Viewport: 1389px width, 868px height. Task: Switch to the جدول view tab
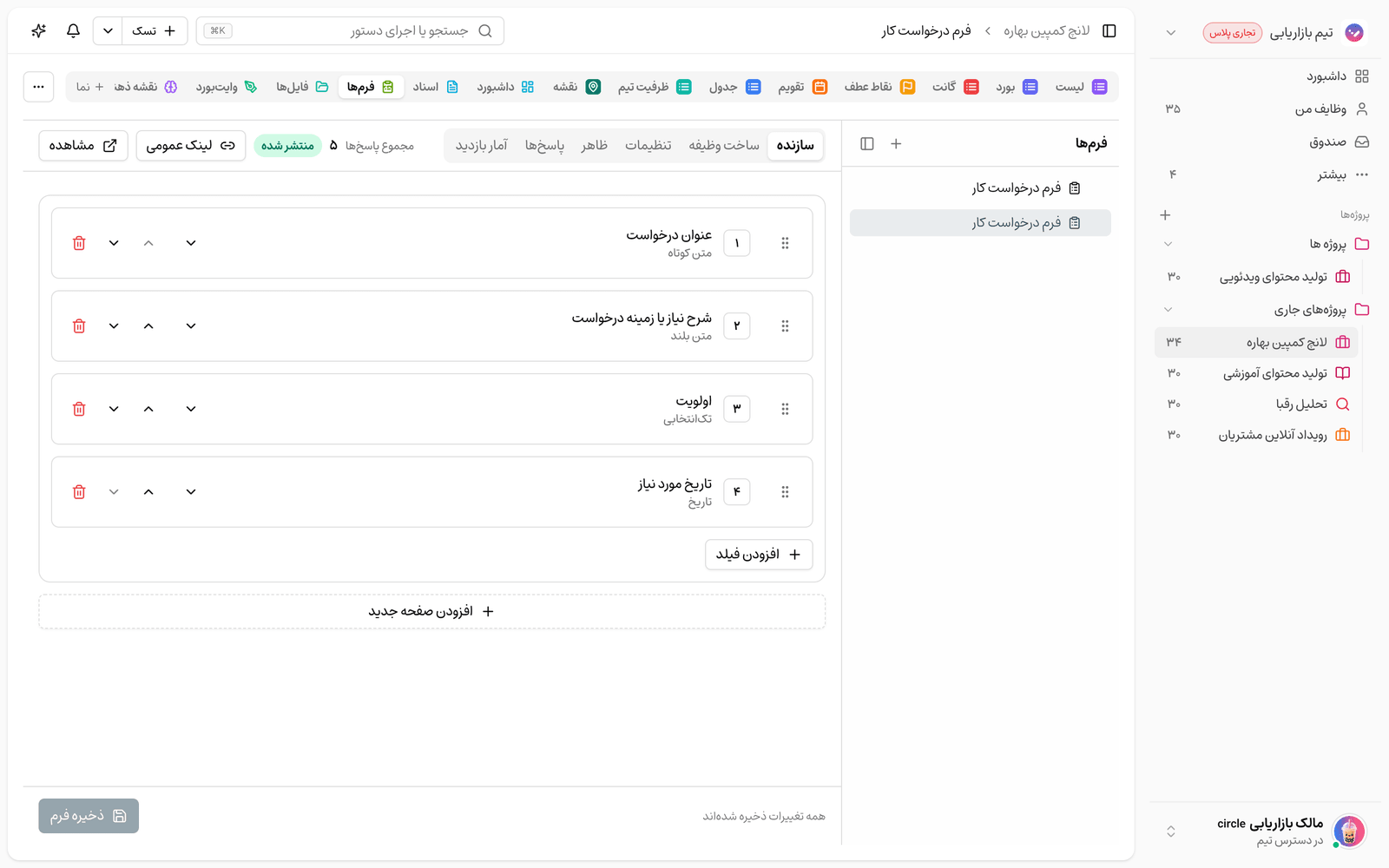[734, 87]
